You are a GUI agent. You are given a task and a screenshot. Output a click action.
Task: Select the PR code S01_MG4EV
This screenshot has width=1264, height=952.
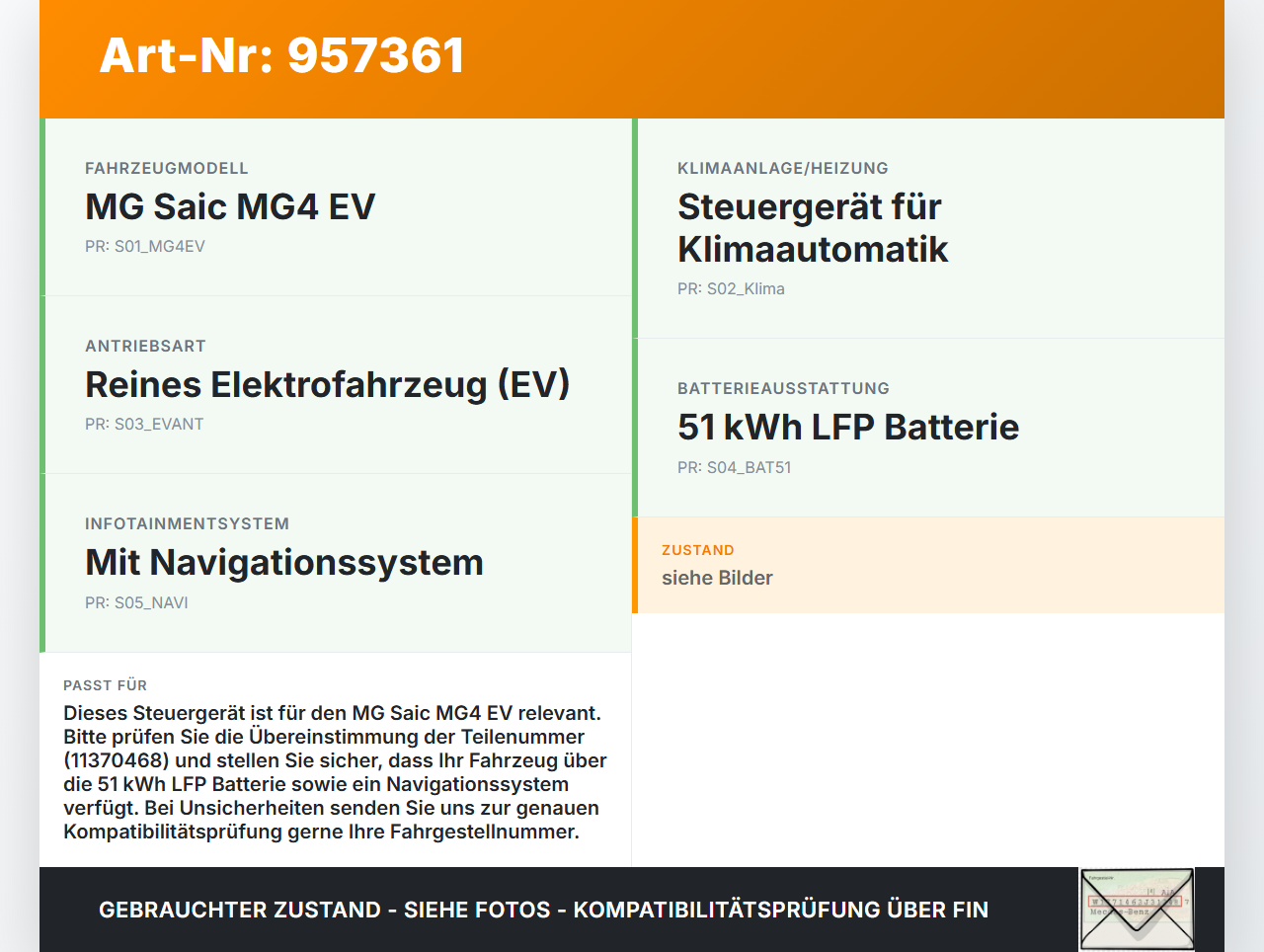145,246
